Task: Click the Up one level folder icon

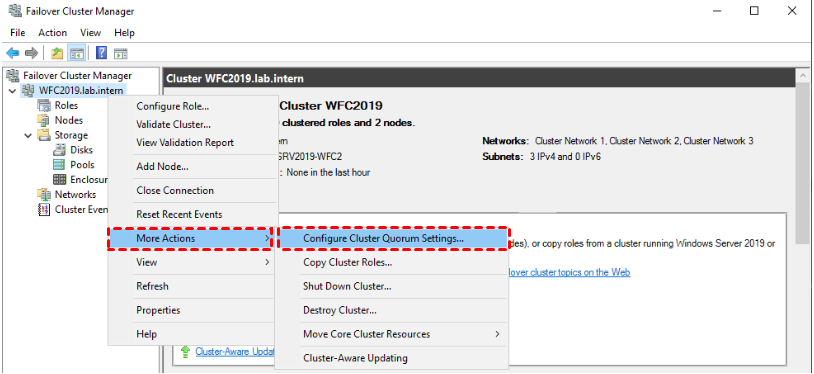Action: (x=57, y=53)
